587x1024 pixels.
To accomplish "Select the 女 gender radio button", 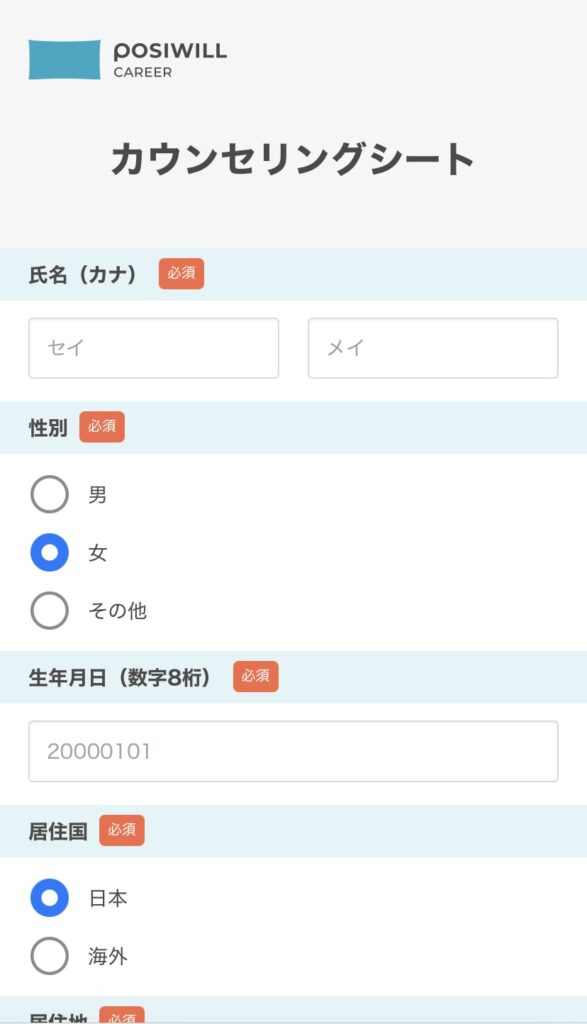I will [49, 552].
